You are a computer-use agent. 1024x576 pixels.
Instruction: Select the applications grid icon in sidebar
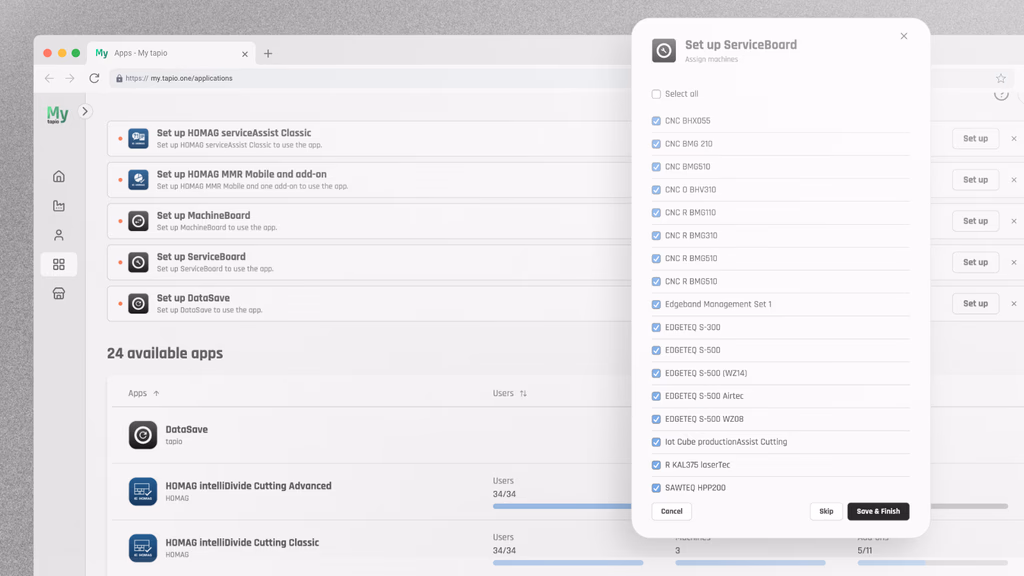point(59,264)
